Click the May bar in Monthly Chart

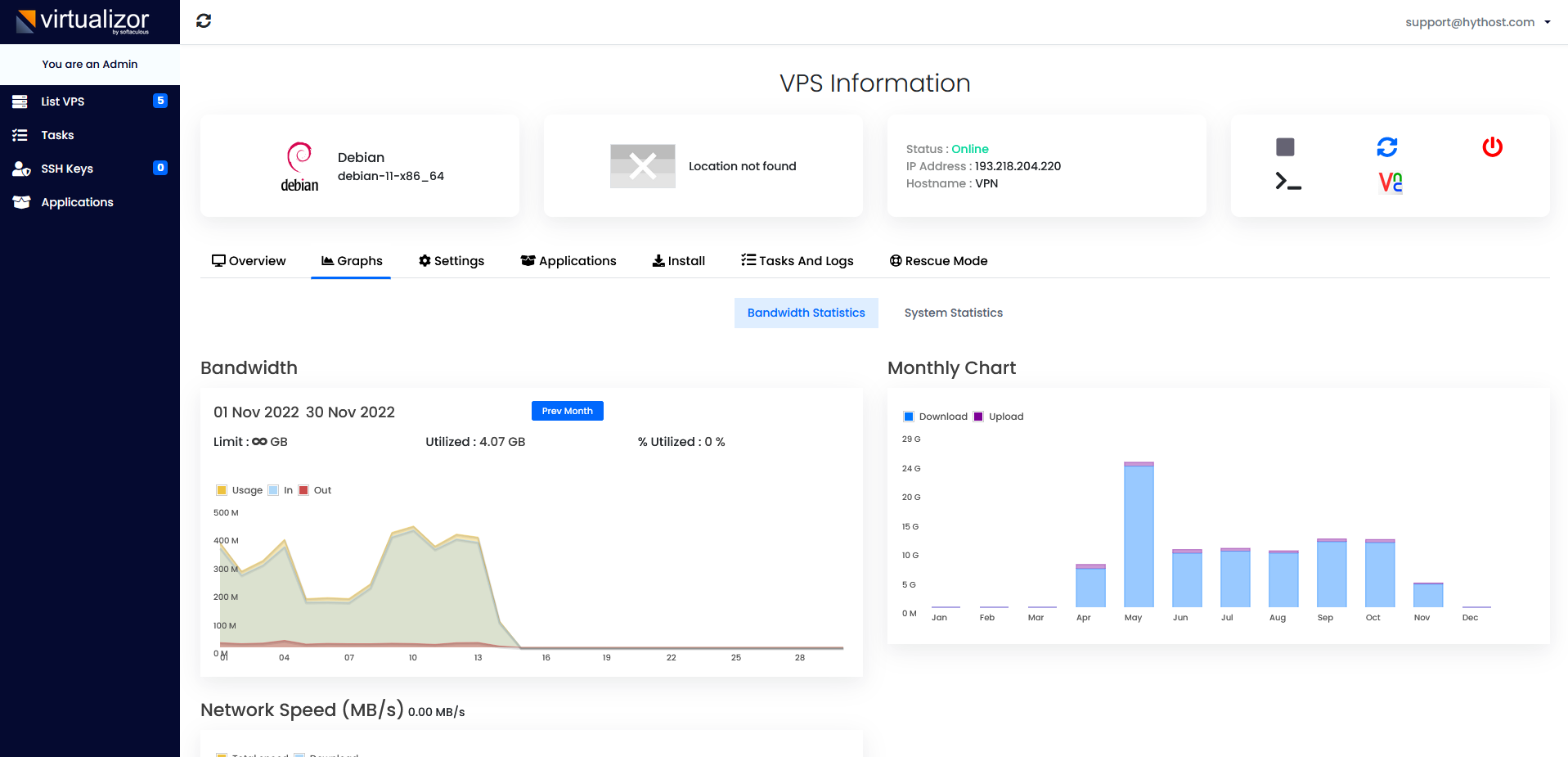coord(1139,536)
